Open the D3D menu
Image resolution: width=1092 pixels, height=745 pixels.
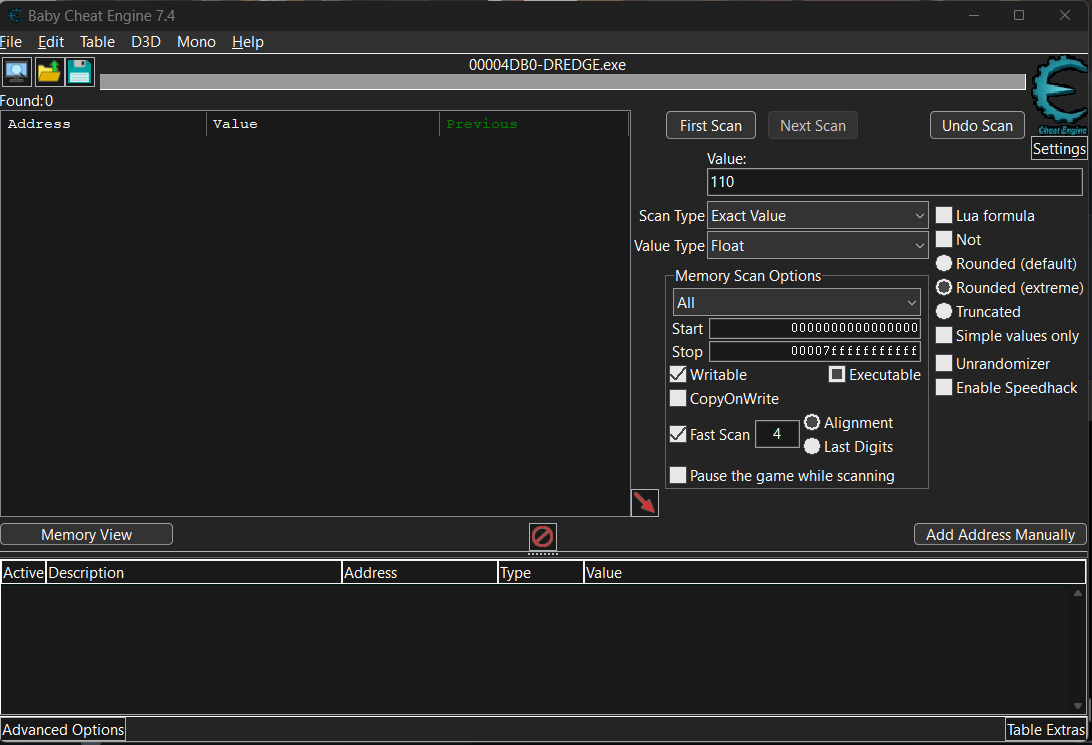click(146, 42)
